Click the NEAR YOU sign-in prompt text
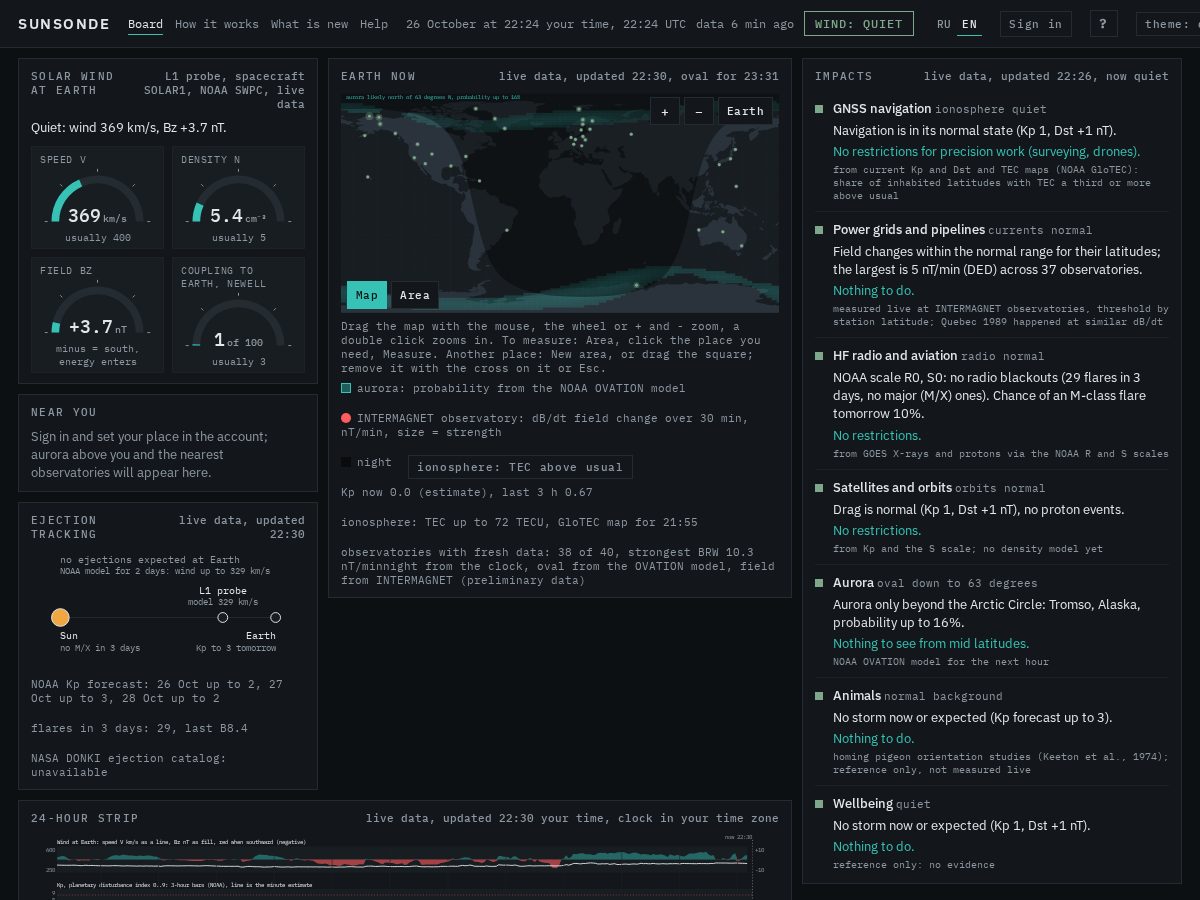This screenshot has width=1200, height=900. coord(150,455)
